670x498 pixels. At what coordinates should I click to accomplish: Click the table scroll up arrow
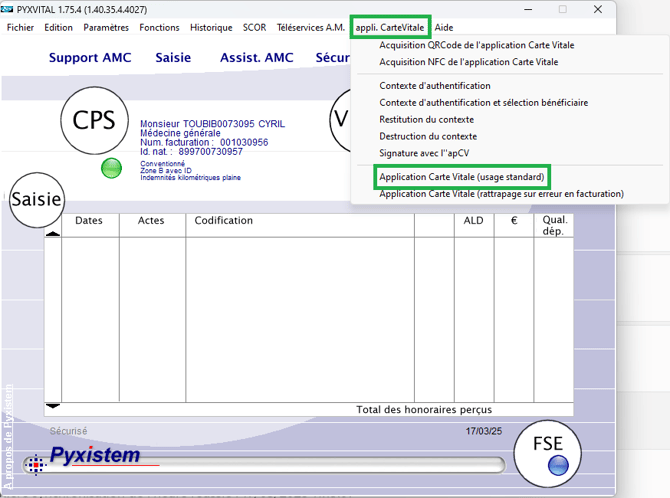coord(53,233)
